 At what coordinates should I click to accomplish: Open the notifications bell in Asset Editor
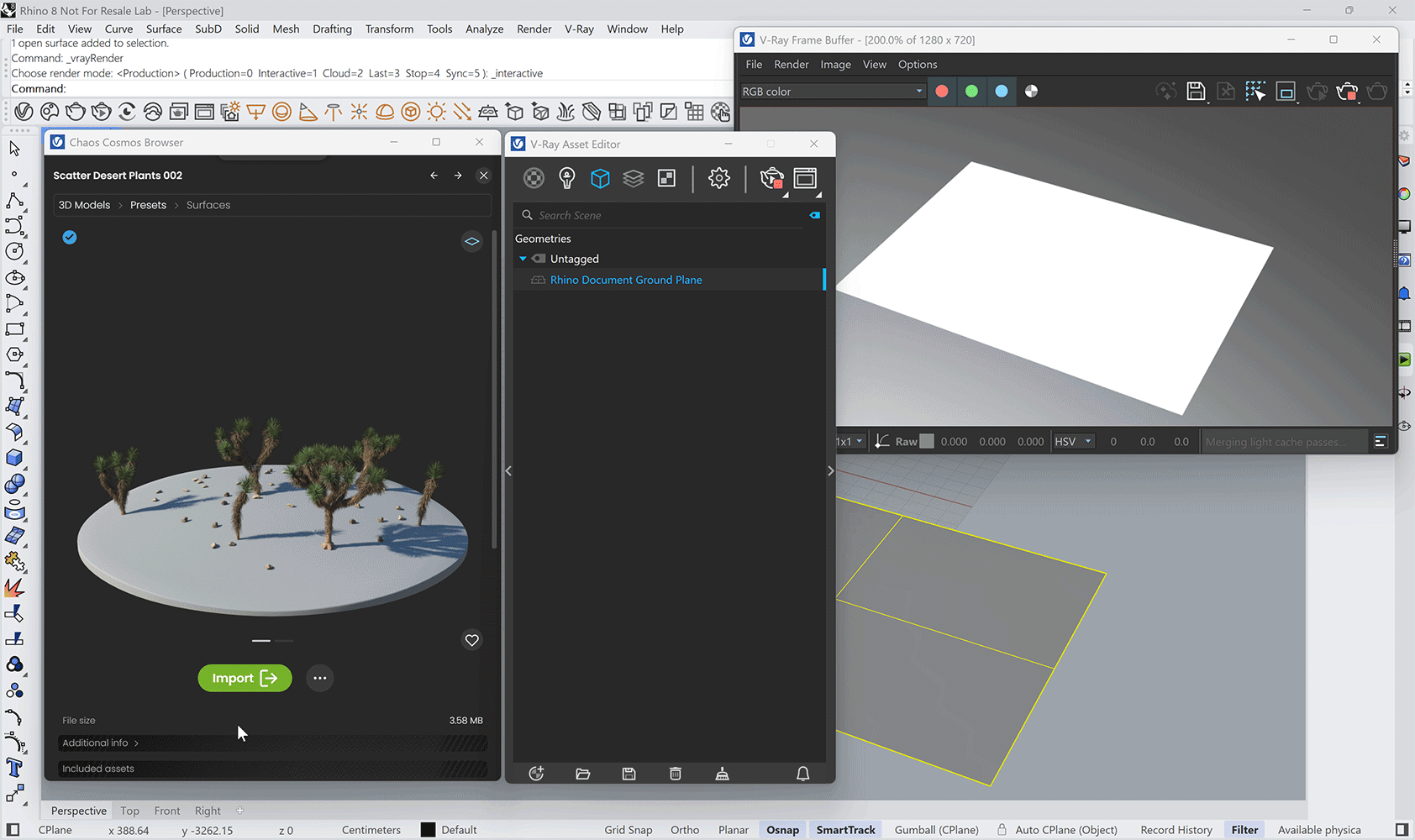802,774
